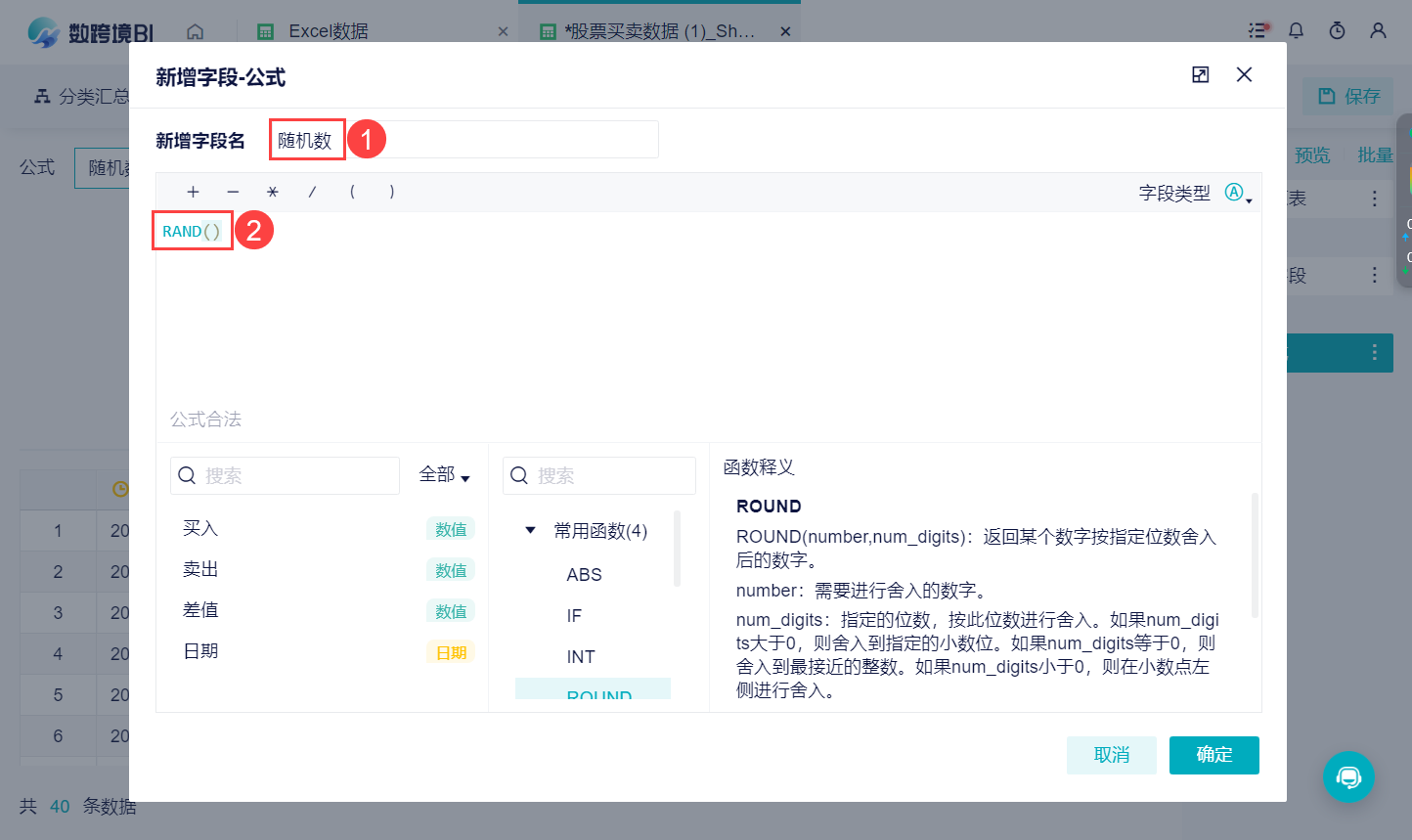Click the 函数释义 description scrollbar
The width and height of the screenshot is (1412, 840).
pyautogui.click(x=1255, y=555)
